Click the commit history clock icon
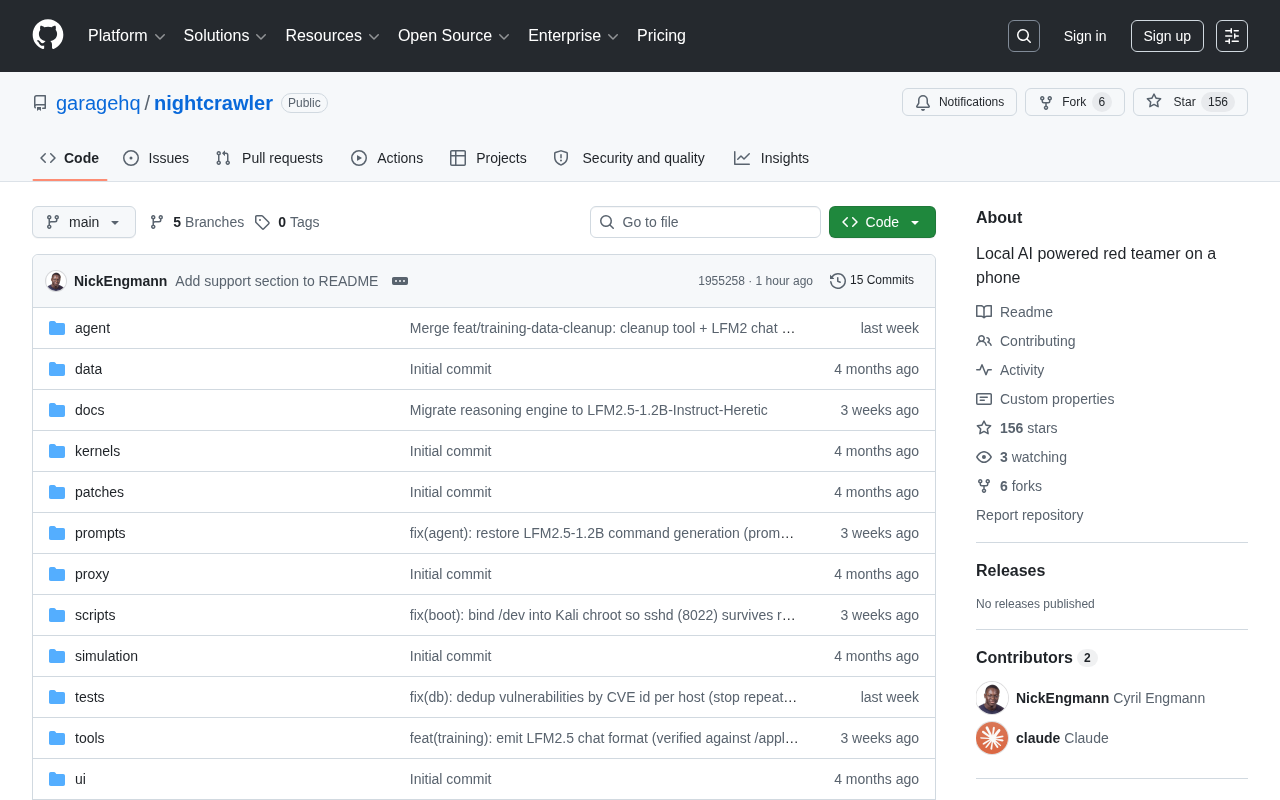 [838, 281]
